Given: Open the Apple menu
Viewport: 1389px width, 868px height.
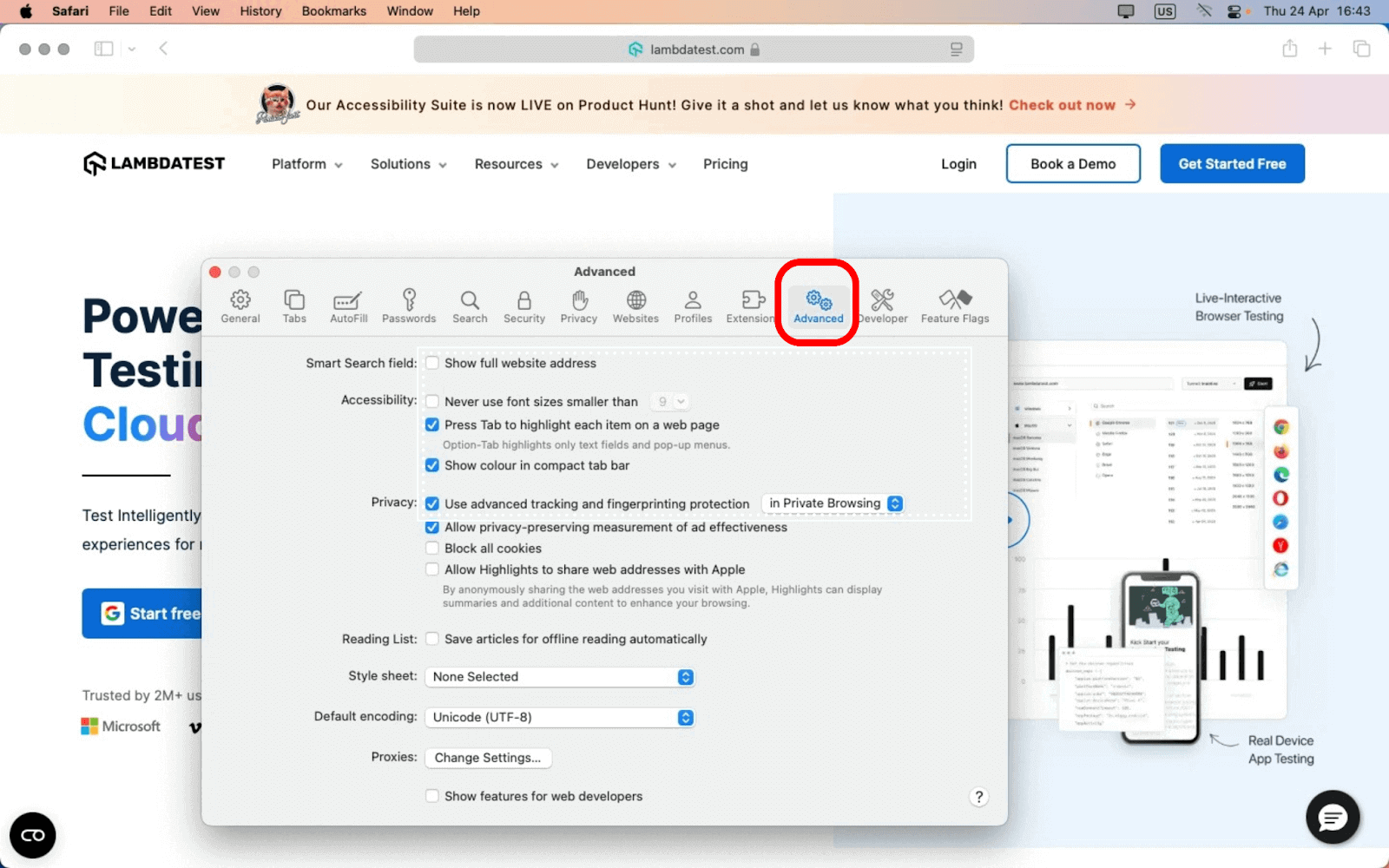Looking at the screenshot, I should click(26, 11).
